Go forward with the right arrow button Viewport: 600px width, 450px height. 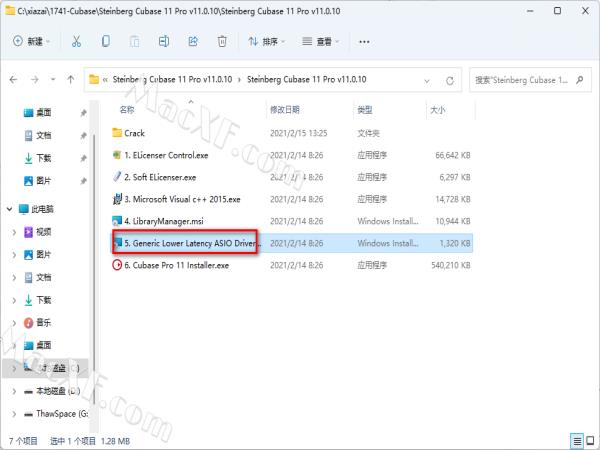coord(34,80)
